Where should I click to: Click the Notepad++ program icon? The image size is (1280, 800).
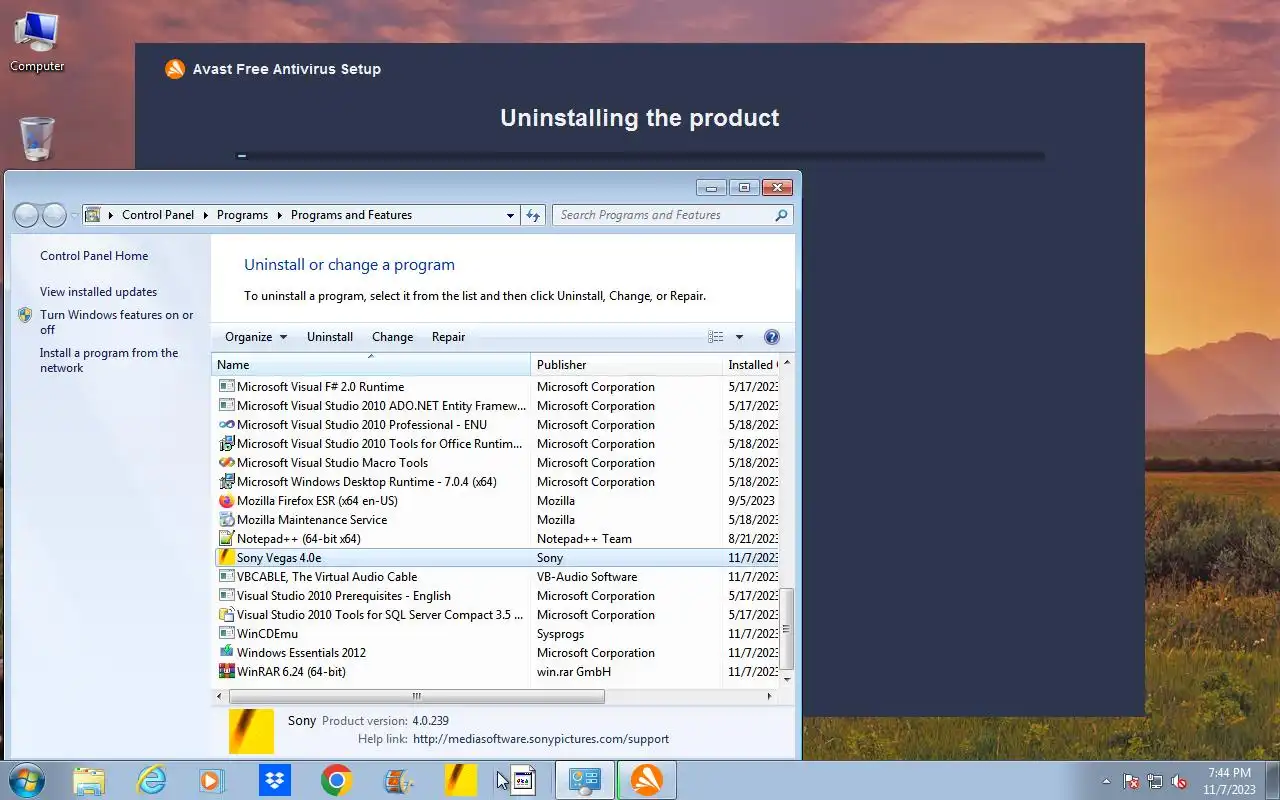tap(227, 539)
